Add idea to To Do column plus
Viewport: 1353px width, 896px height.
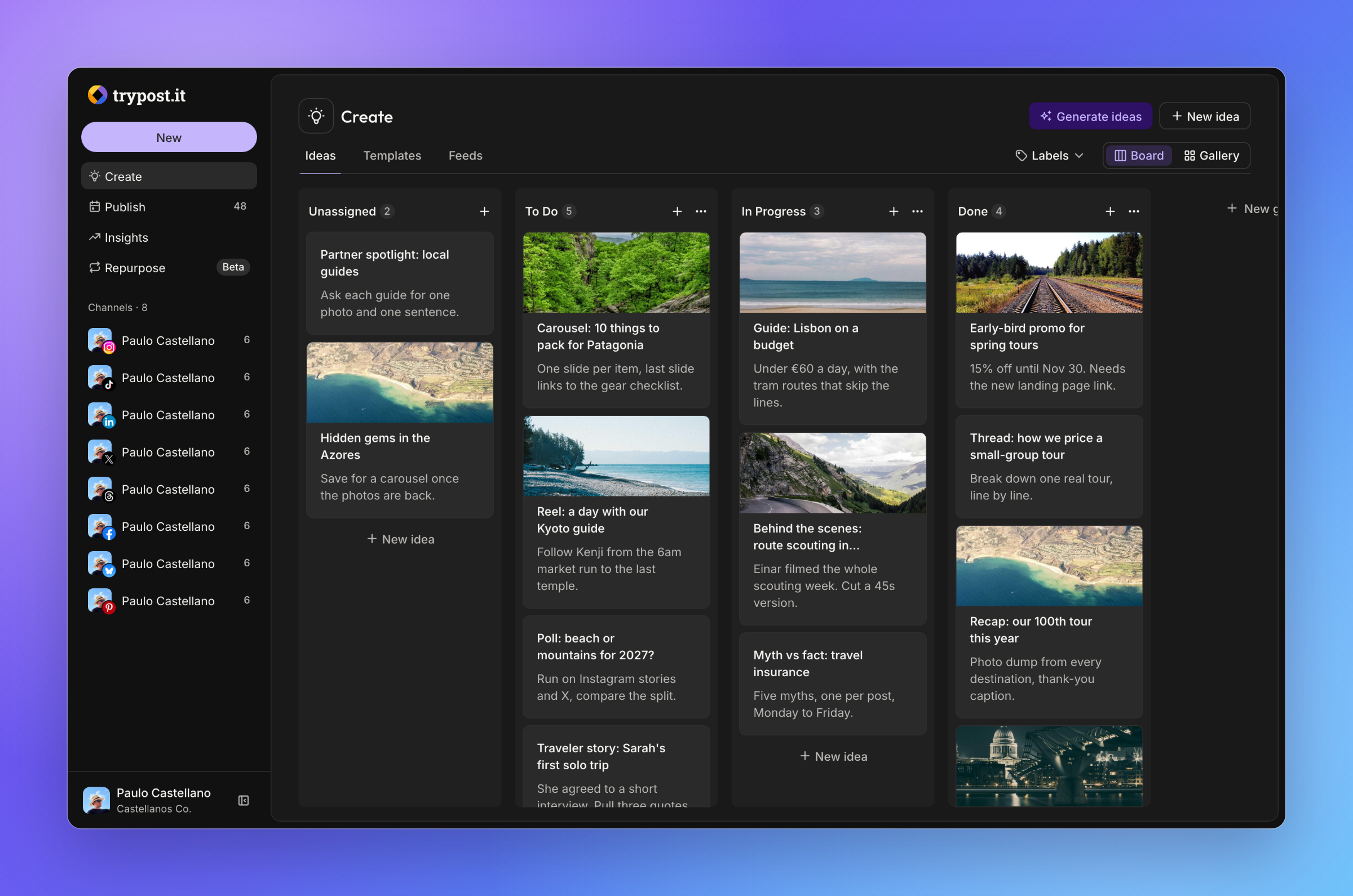click(677, 211)
